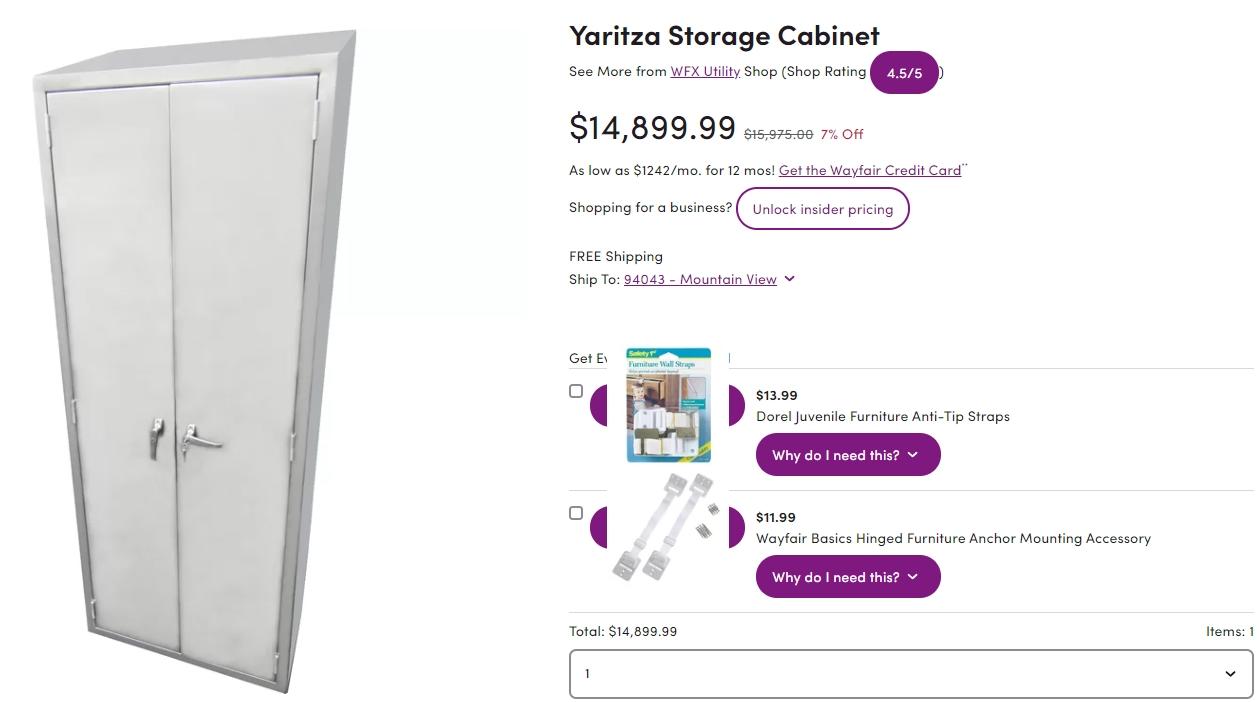Open the Ship To location chevron icon
This screenshot has height=702, width=1259.
pyautogui.click(x=789, y=279)
